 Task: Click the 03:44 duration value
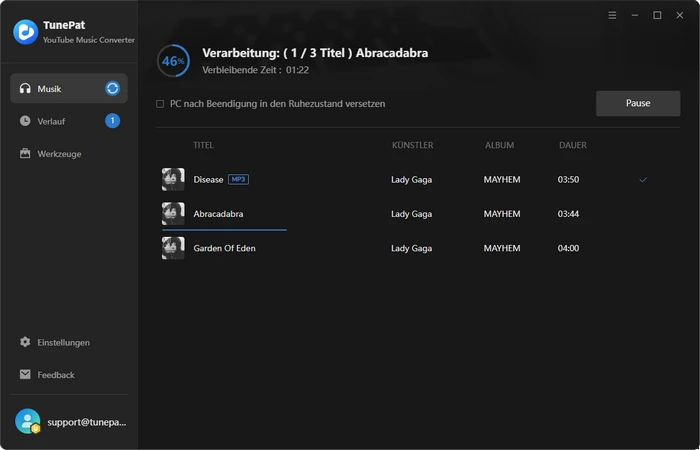pyautogui.click(x=568, y=214)
